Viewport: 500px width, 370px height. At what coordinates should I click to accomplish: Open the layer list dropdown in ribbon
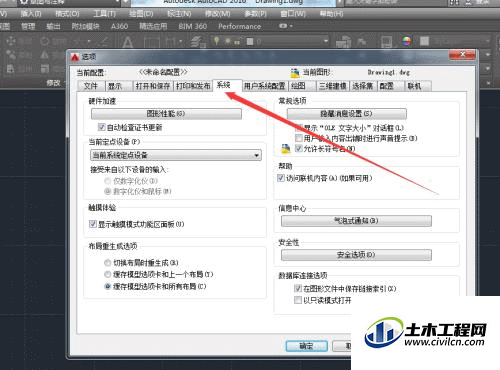click(325, 41)
